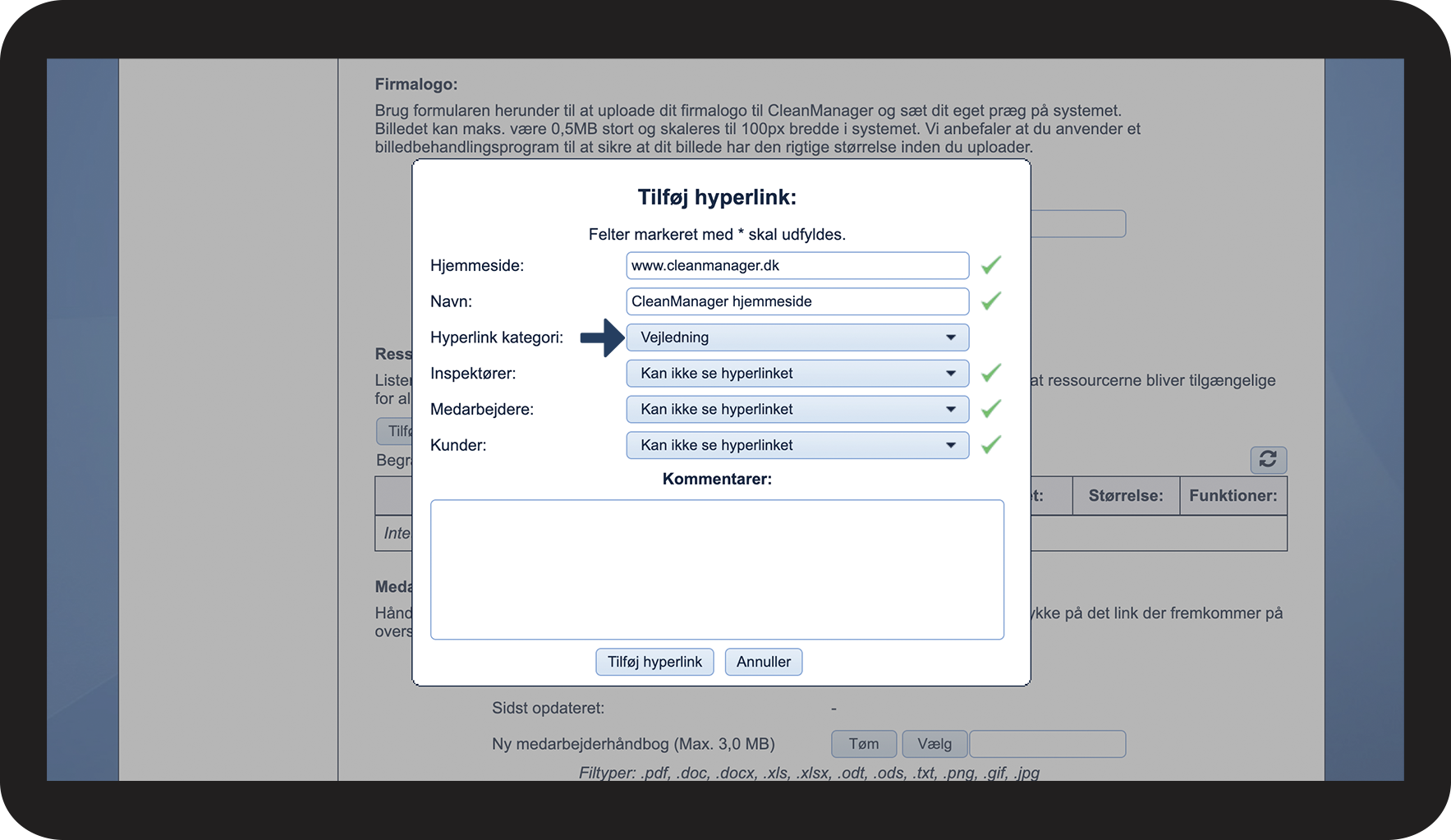Viewport: 1451px width, 840px height.
Task: Click the Firmalogo: heading
Action: pos(416,85)
